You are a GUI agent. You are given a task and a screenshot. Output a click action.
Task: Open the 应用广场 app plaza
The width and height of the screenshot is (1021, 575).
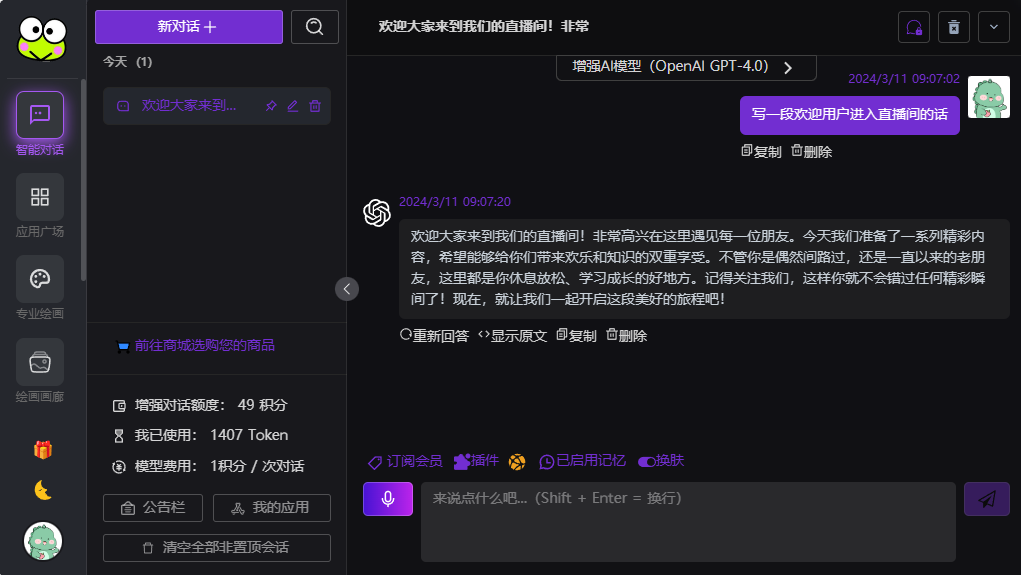pyautogui.click(x=40, y=206)
